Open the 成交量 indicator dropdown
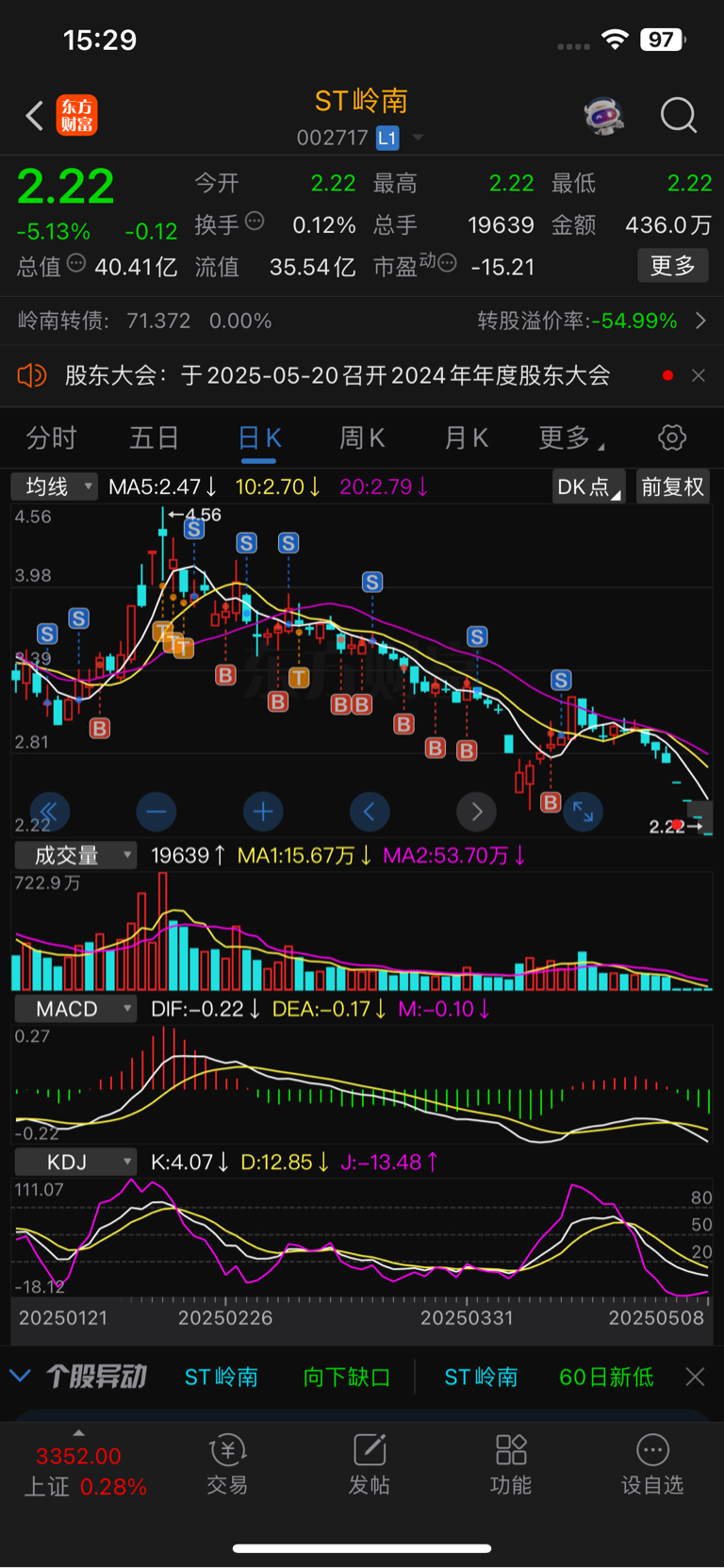Viewport: 724px width, 1568px height. pyautogui.click(x=75, y=855)
